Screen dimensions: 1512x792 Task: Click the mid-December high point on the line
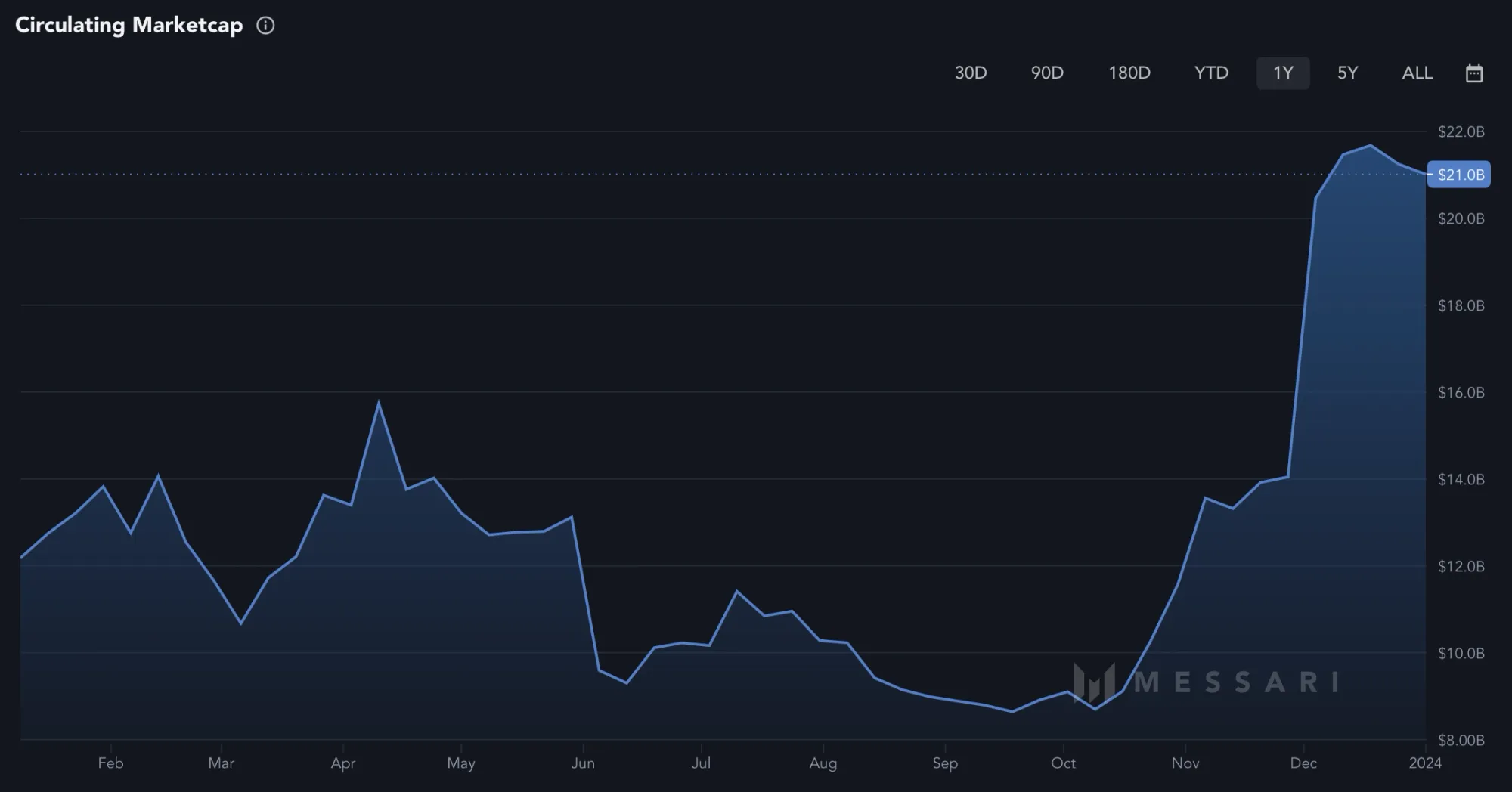[1371, 145]
